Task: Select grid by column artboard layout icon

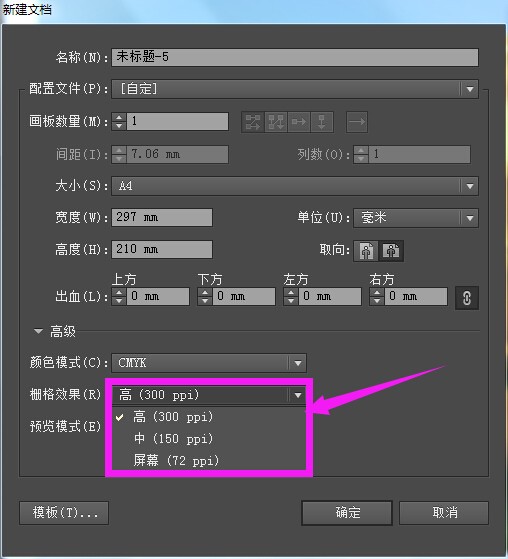Action: tap(276, 122)
